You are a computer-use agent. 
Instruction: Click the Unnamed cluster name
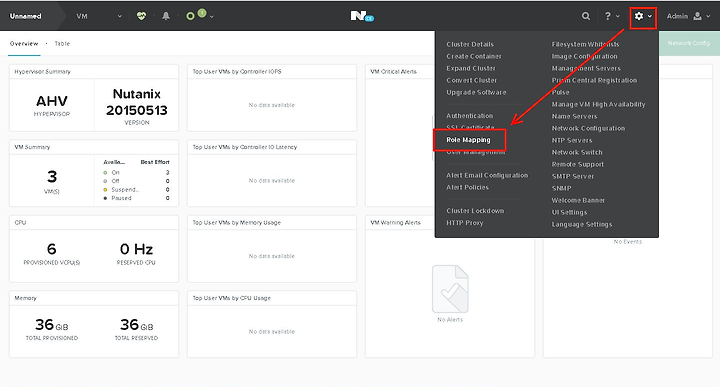pyautogui.click(x=26, y=16)
